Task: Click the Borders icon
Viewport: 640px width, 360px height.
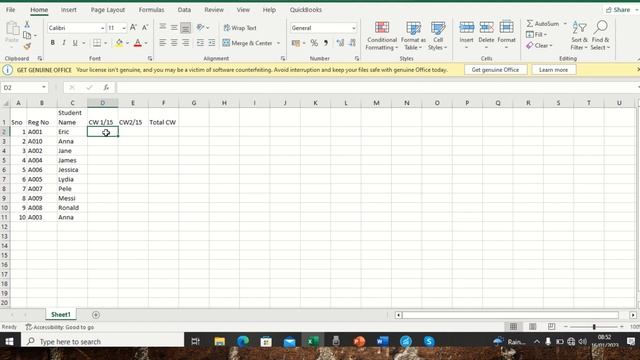Action: [x=97, y=43]
